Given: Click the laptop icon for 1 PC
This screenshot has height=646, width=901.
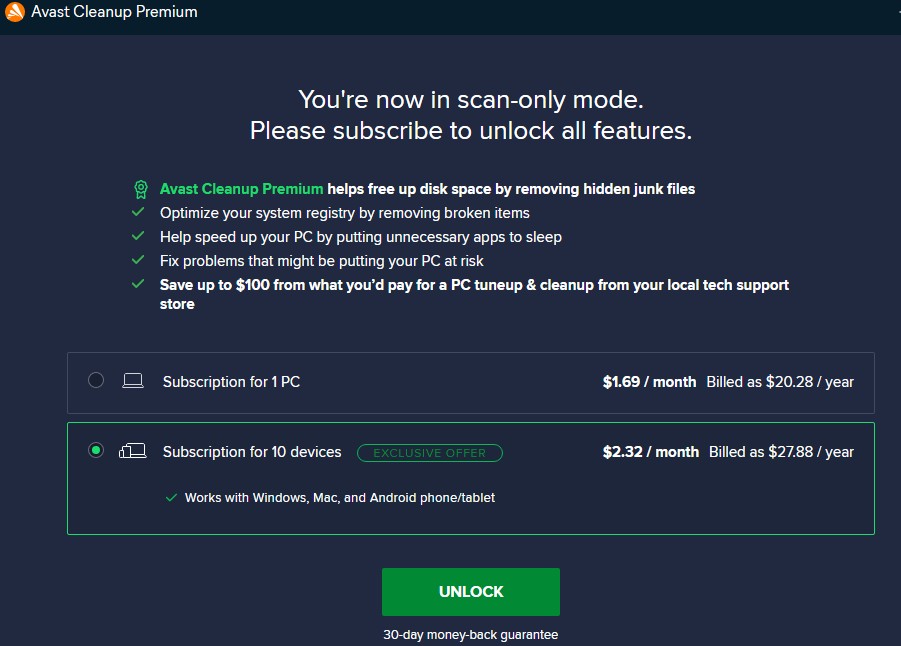Looking at the screenshot, I should click(133, 381).
